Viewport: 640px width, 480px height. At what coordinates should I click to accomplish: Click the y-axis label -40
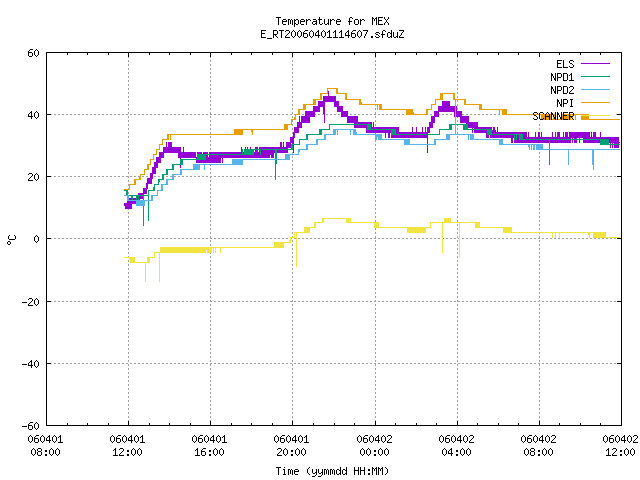tap(31, 364)
